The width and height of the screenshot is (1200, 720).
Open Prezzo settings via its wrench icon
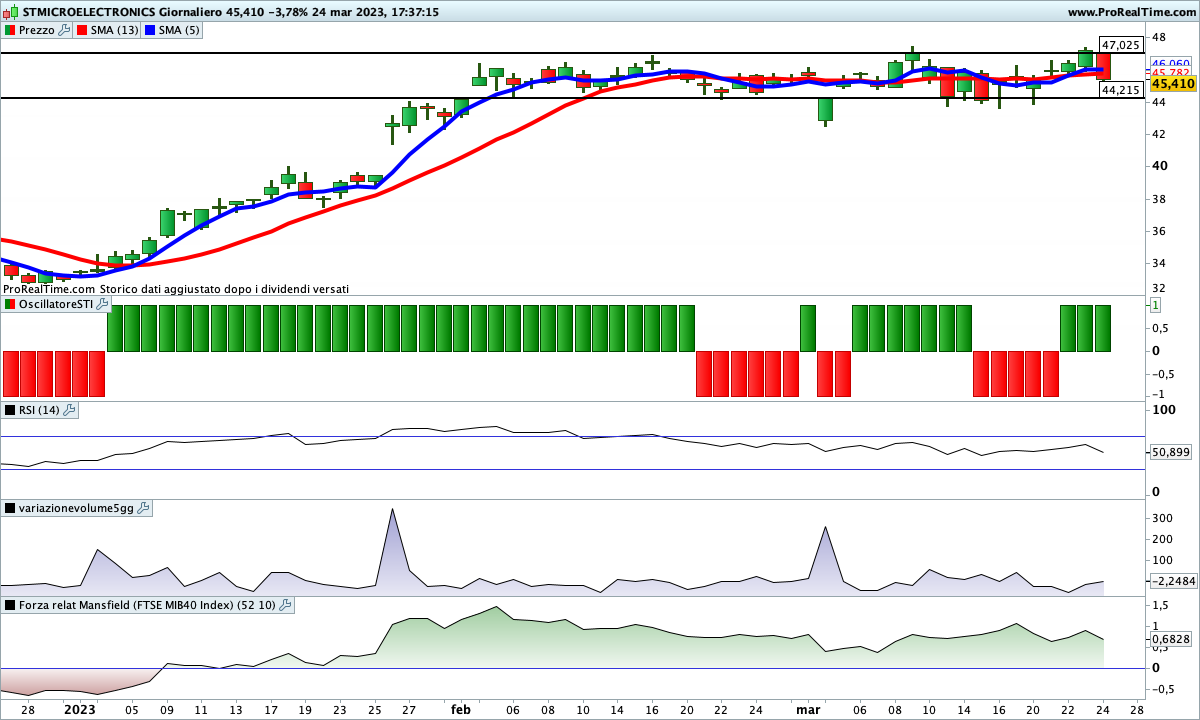(64, 30)
